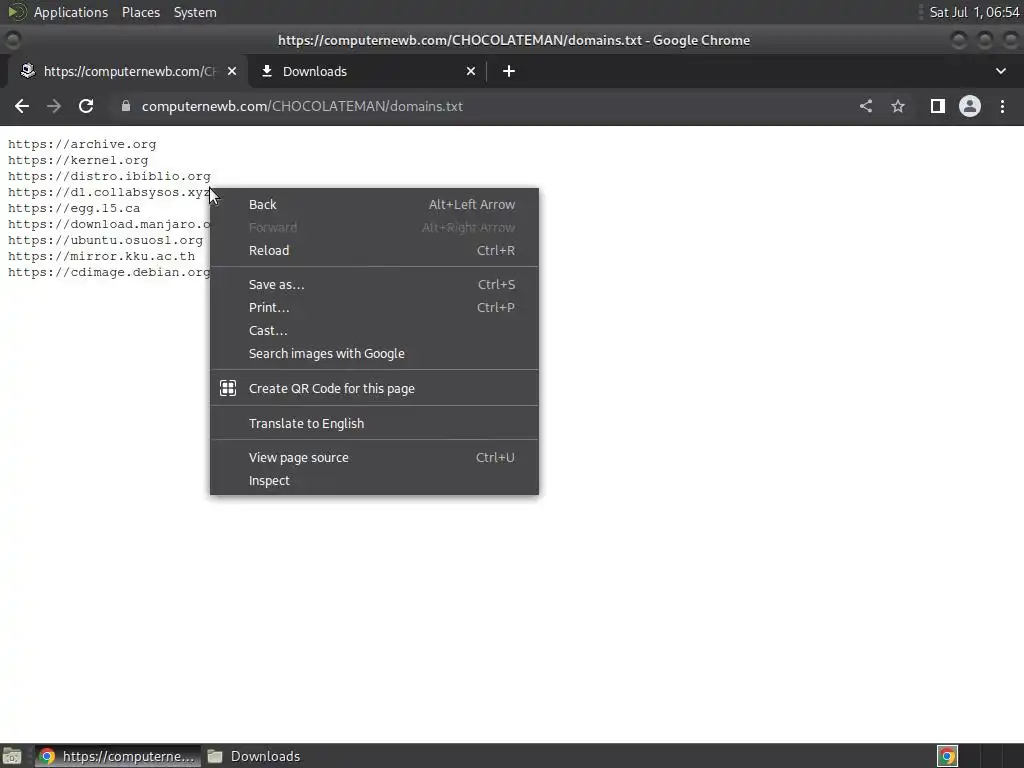
Task: Select Cast... in context menu
Action: pyautogui.click(x=374, y=330)
